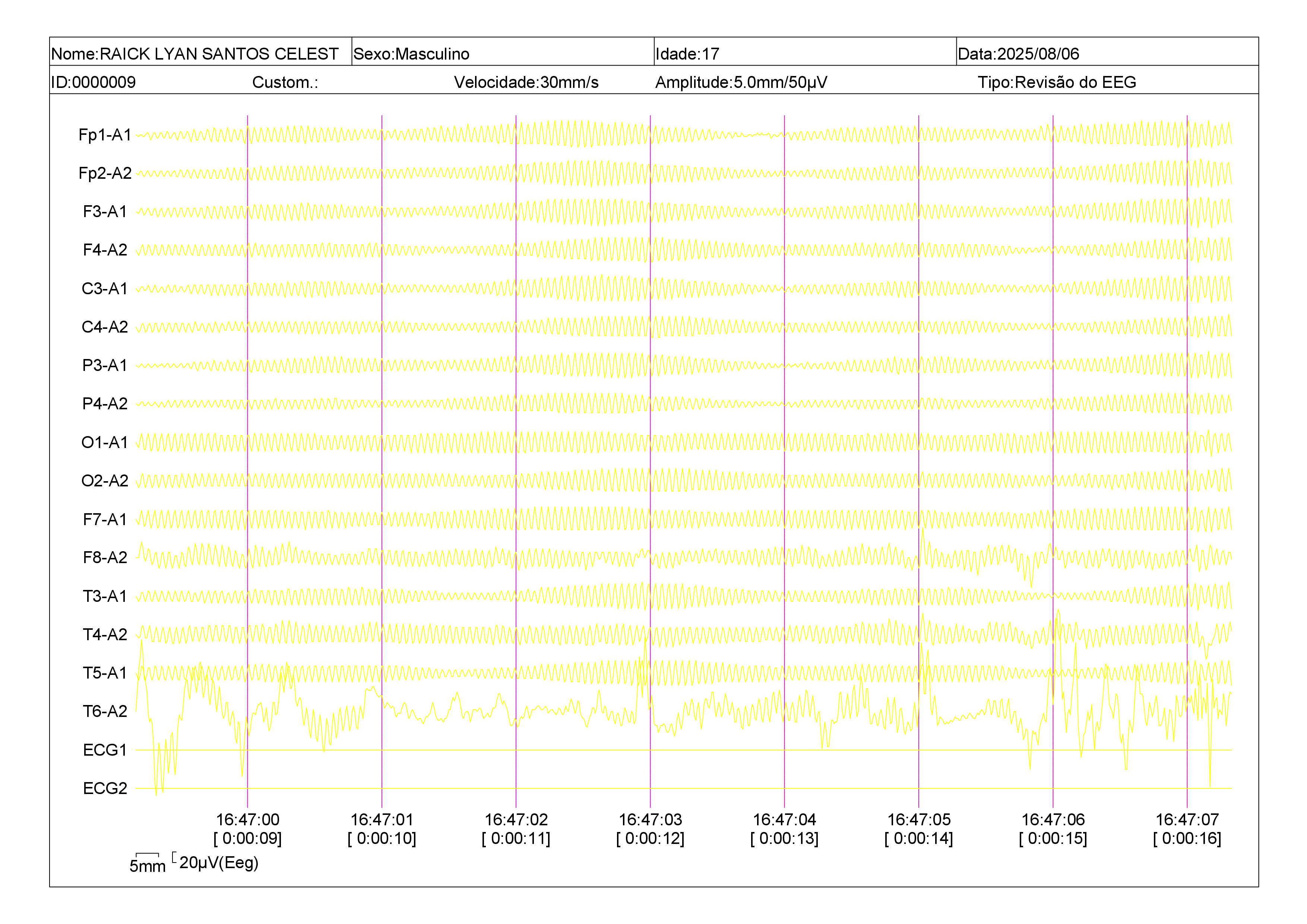Select the elapsed time '[ 0:00:16]'
This screenshot has width=1307, height=924.
[x=1187, y=838]
